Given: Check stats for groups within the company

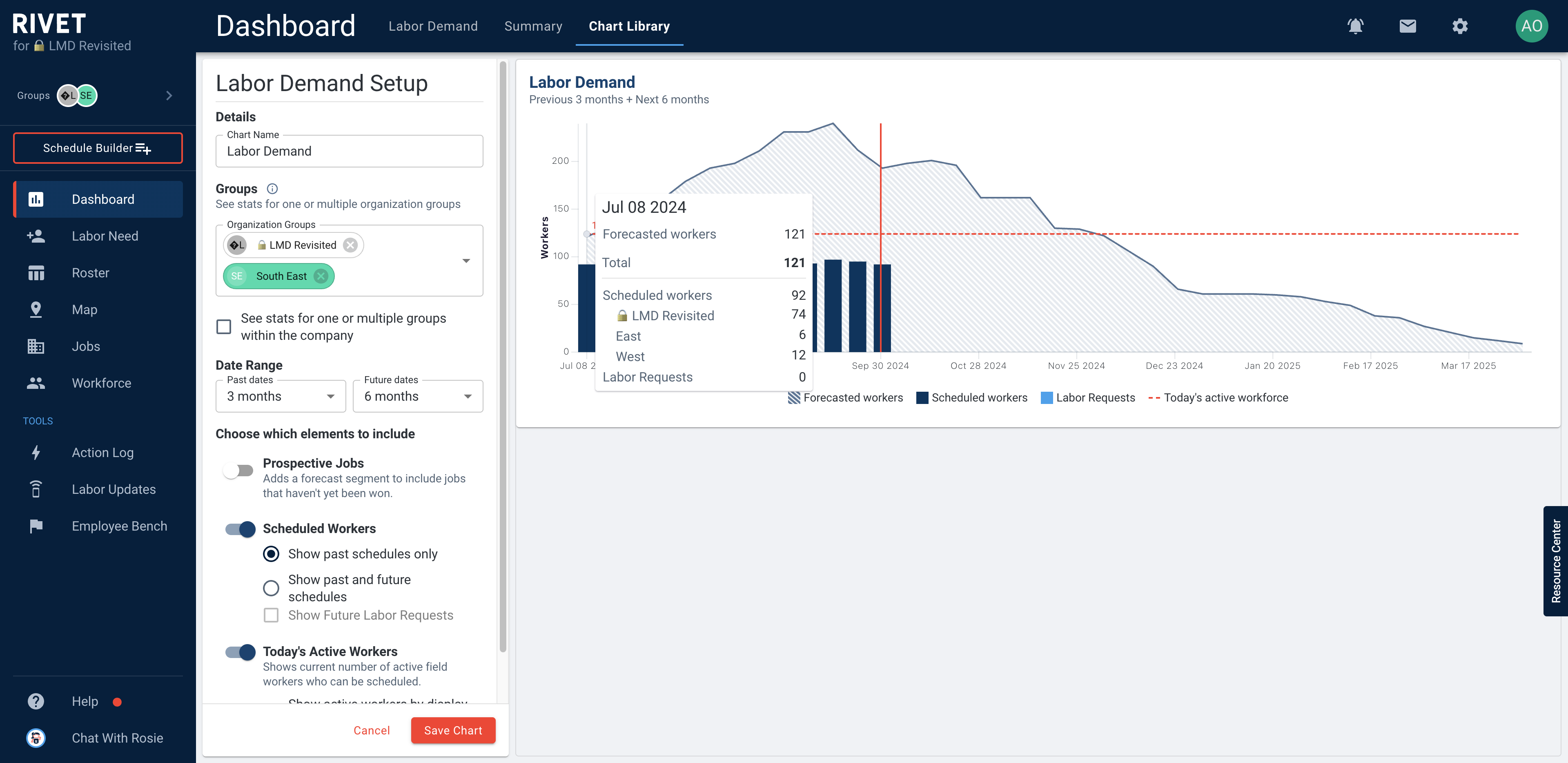Looking at the screenshot, I should pos(224,327).
